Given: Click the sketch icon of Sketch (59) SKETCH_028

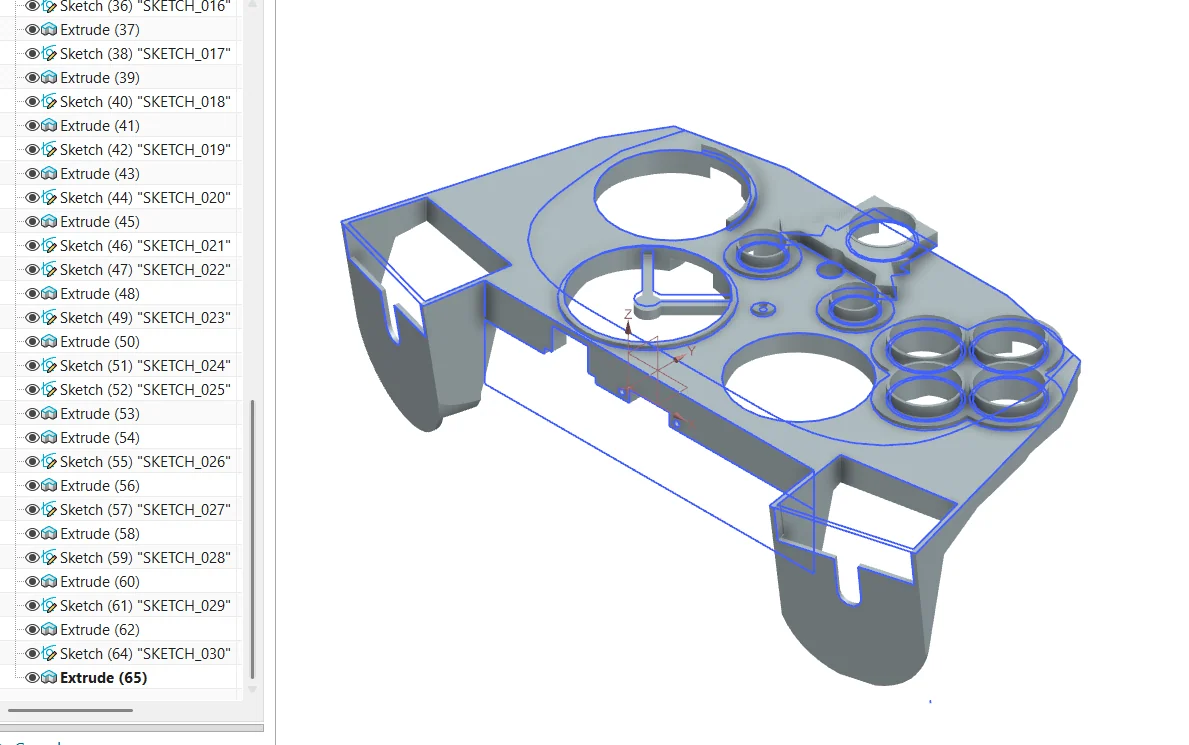Looking at the screenshot, I should click(49, 558).
